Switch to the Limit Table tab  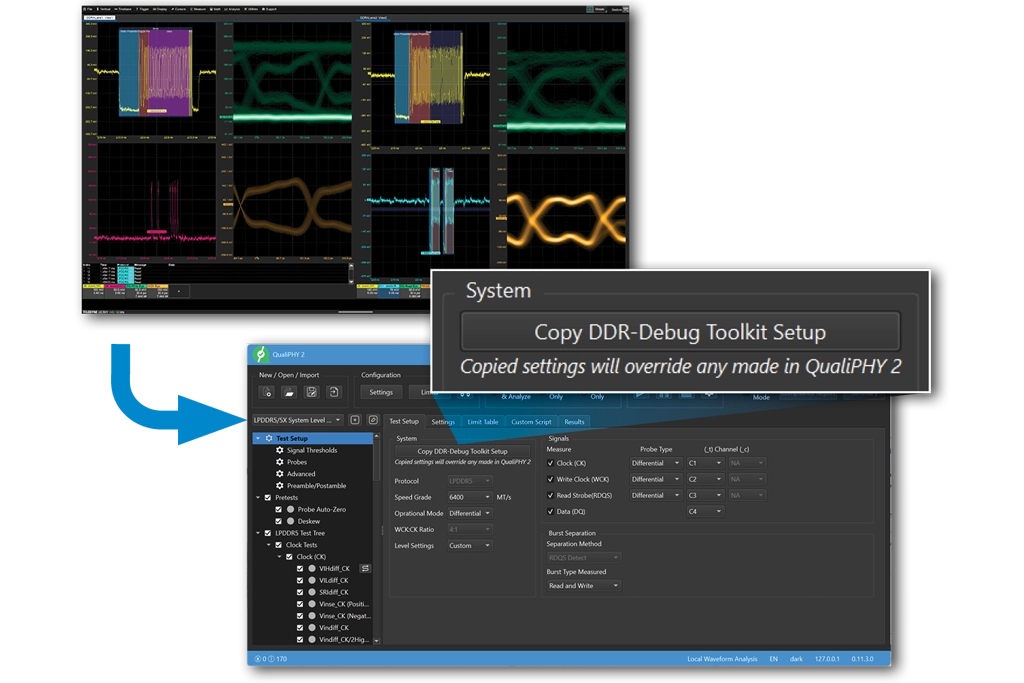pos(482,422)
